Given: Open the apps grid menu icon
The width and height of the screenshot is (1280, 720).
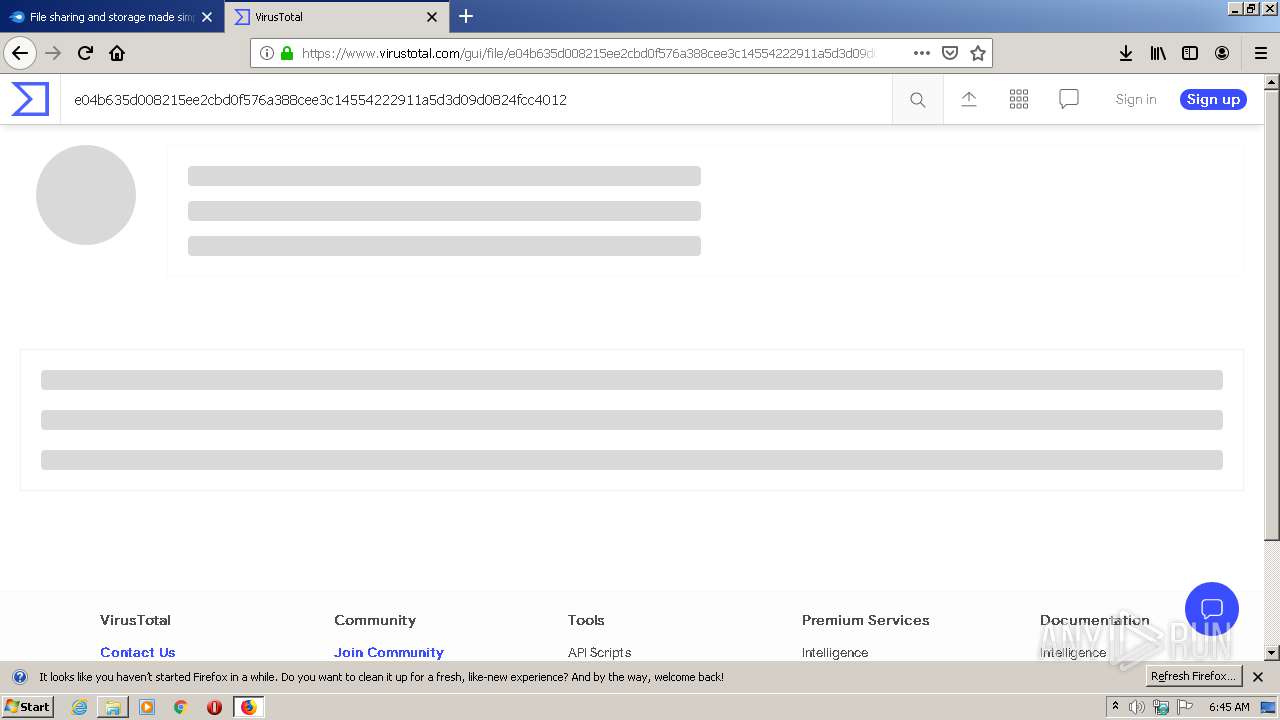Looking at the screenshot, I should 1019,99.
